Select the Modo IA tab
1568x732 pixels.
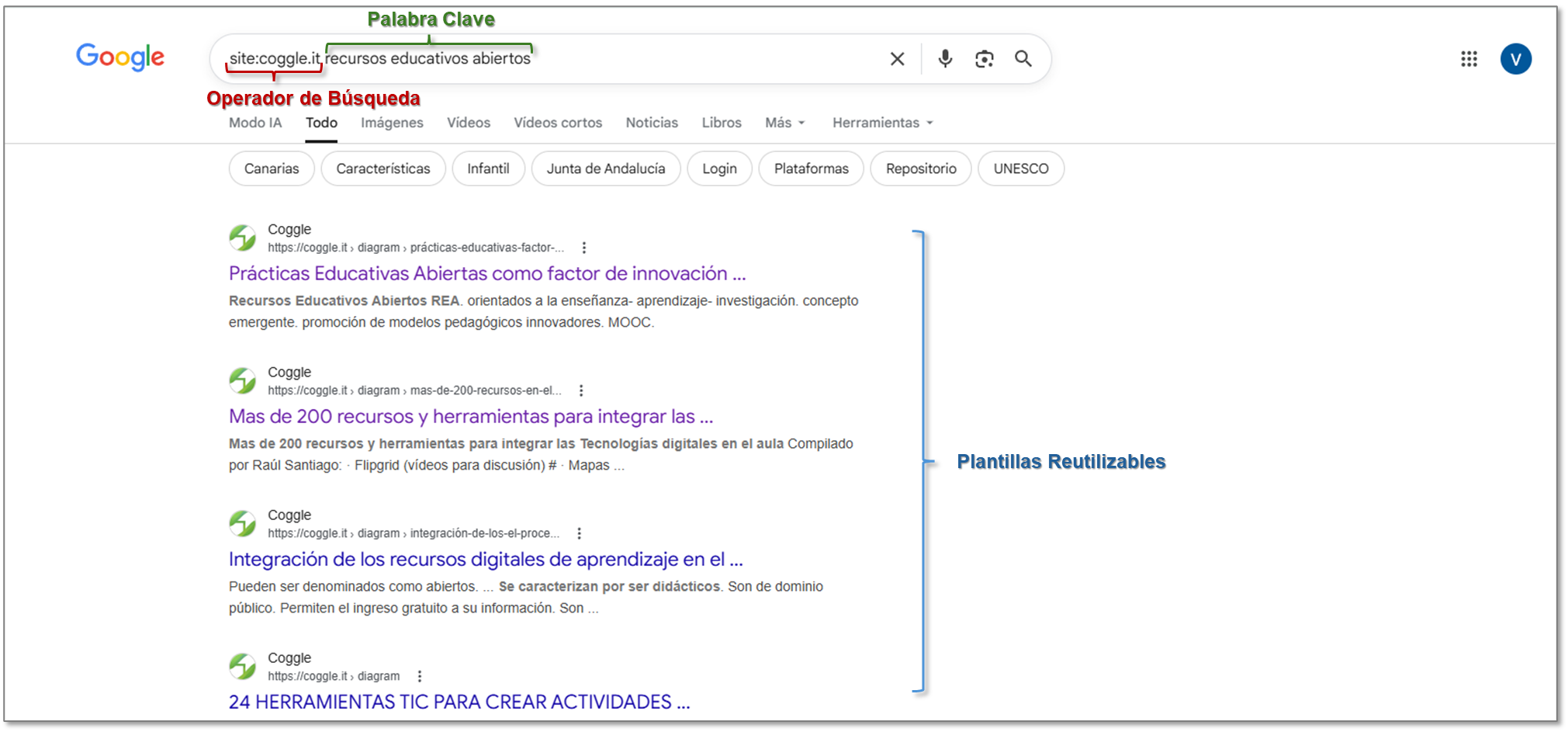pyautogui.click(x=255, y=123)
